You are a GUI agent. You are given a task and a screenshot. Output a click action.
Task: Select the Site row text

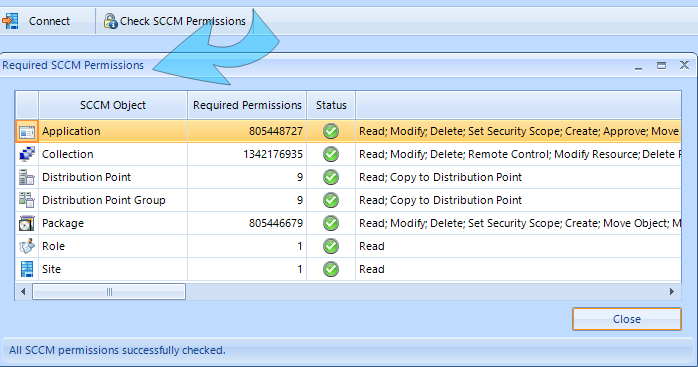pos(51,269)
